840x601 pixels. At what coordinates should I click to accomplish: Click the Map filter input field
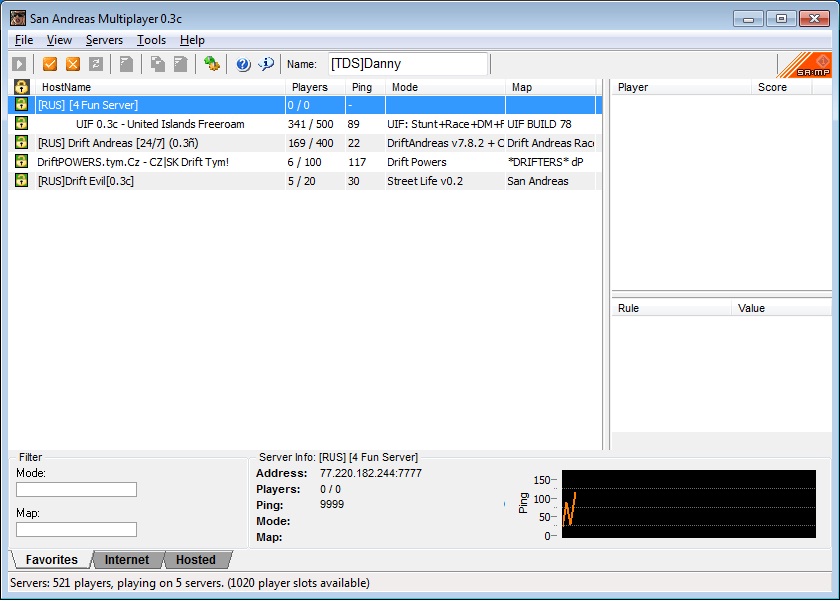[x=77, y=529]
